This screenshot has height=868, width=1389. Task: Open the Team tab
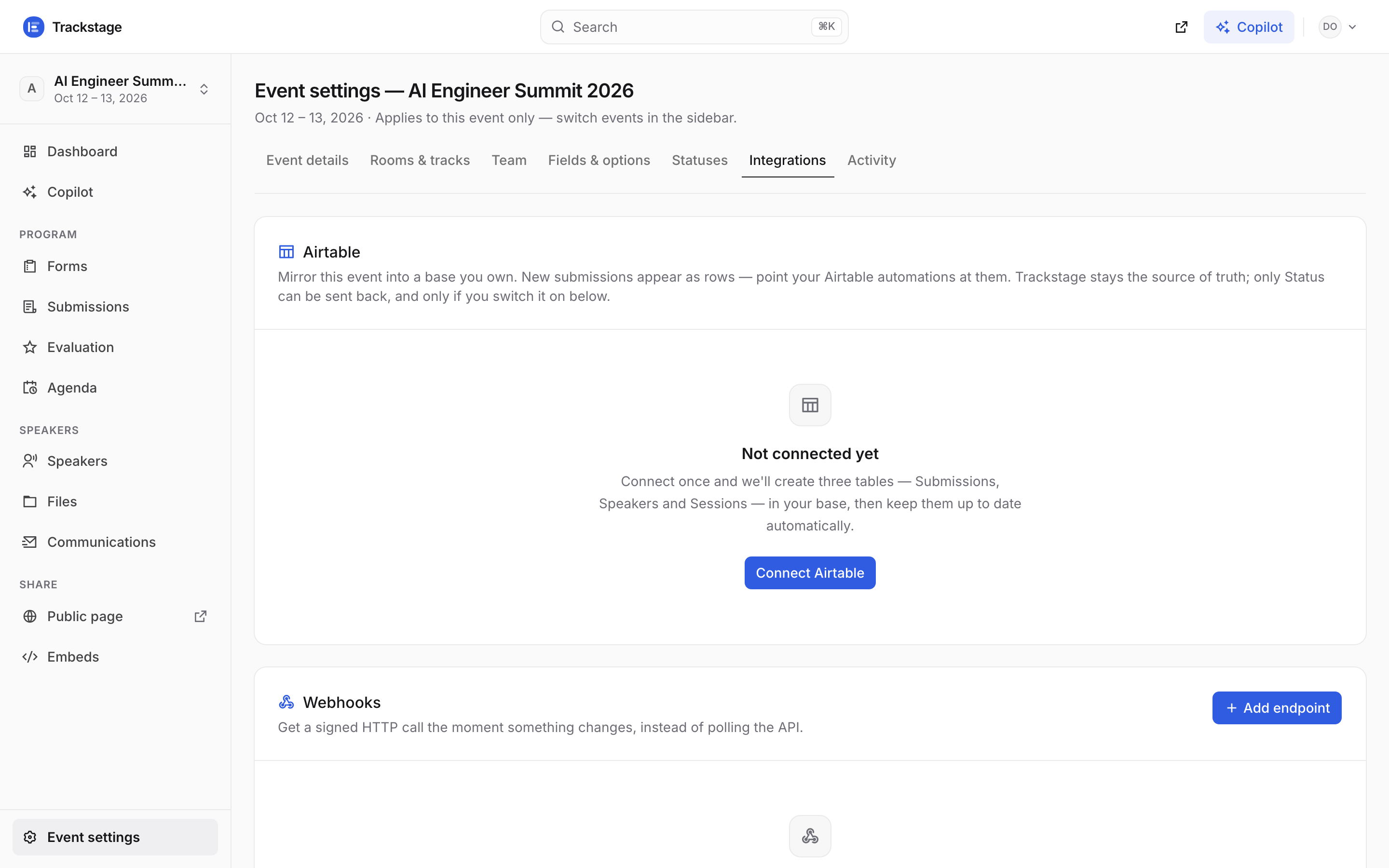click(509, 160)
